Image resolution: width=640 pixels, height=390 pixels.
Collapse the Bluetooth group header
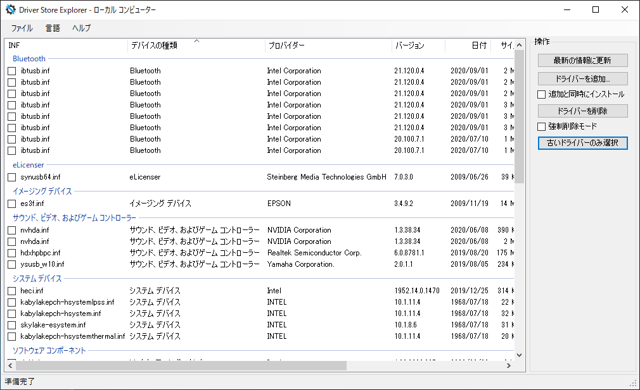click(x=29, y=59)
